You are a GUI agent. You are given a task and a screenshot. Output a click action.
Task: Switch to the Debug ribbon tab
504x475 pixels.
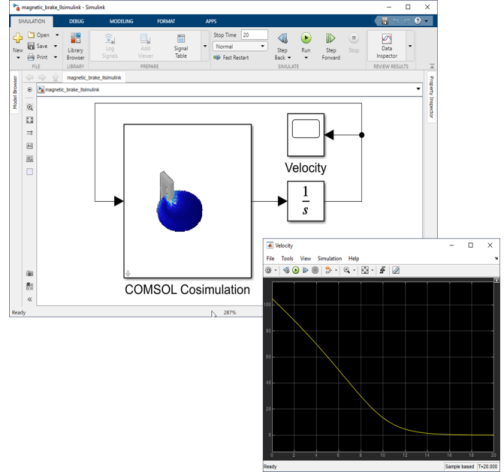[x=76, y=21]
